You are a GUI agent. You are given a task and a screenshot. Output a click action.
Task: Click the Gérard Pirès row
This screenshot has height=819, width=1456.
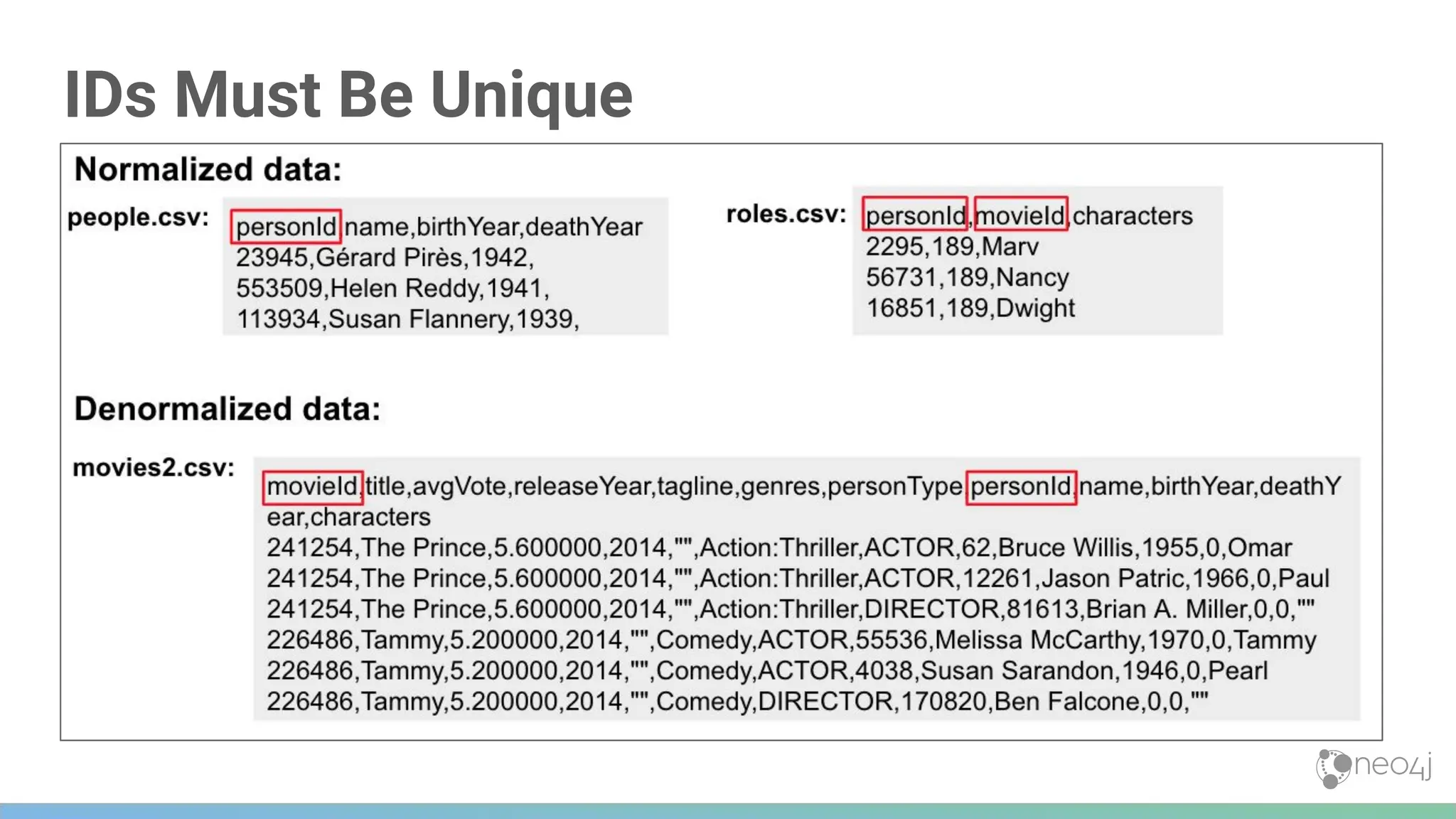(385, 257)
